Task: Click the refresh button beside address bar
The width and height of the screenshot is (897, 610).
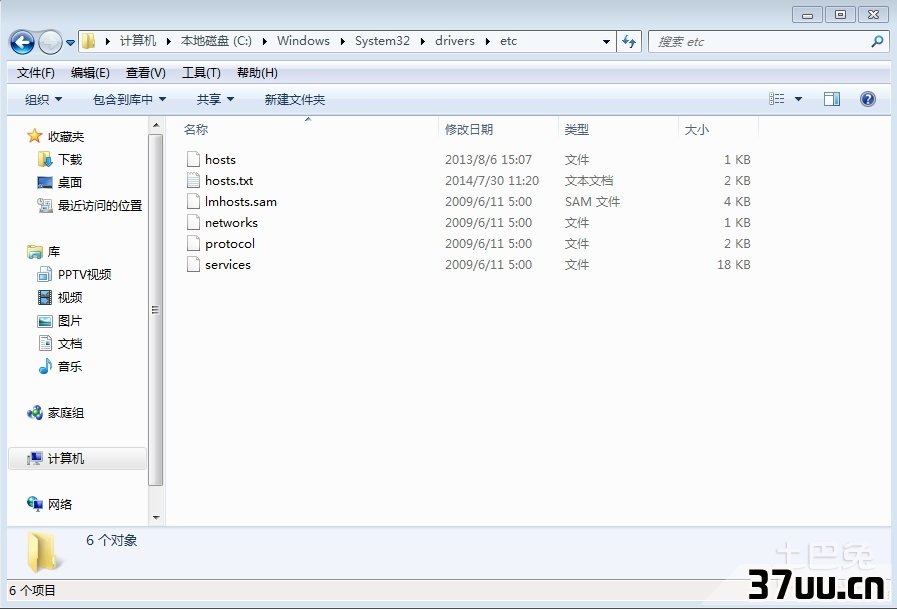Action: [x=629, y=41]
